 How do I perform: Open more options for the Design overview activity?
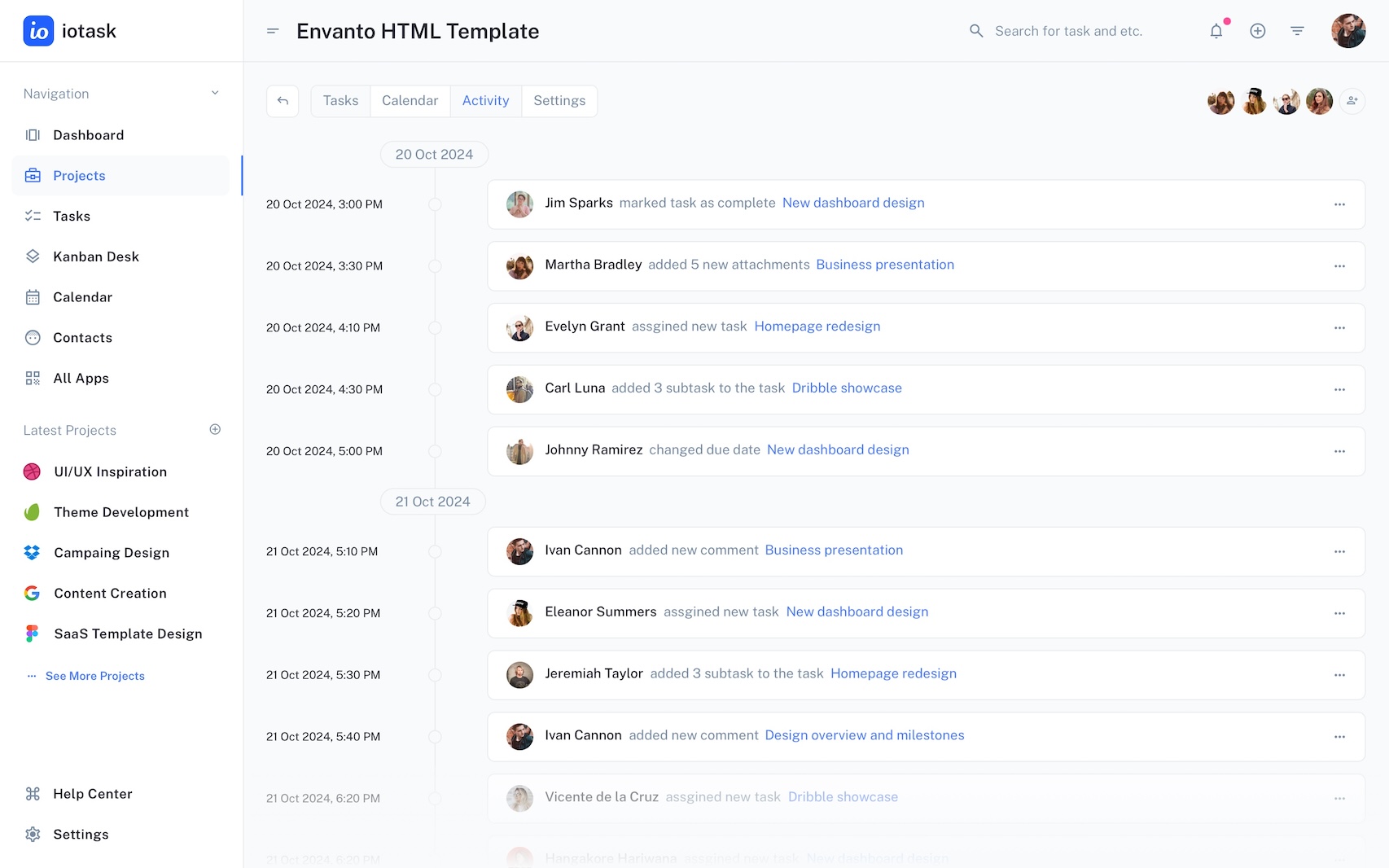pos(1339,737)
